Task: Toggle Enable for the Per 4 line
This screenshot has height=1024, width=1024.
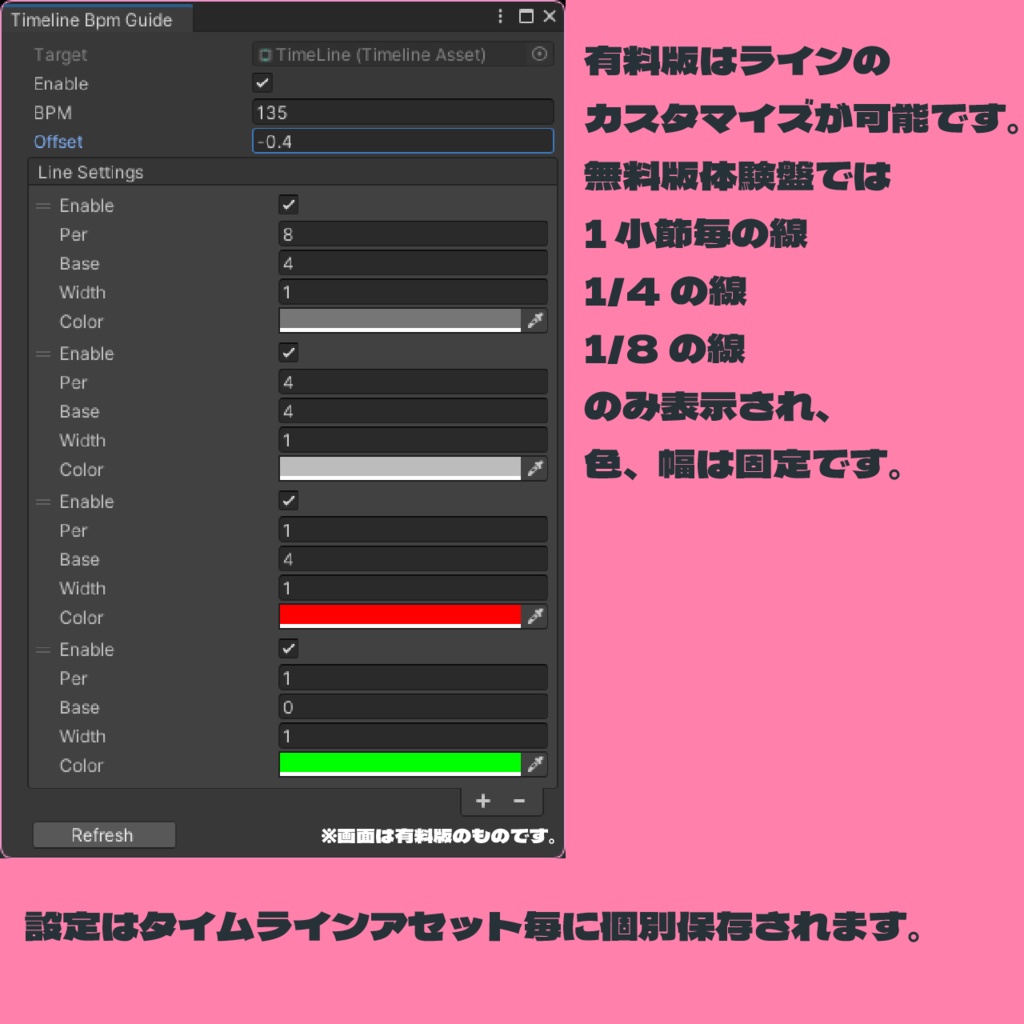Action: click(289, 353)
